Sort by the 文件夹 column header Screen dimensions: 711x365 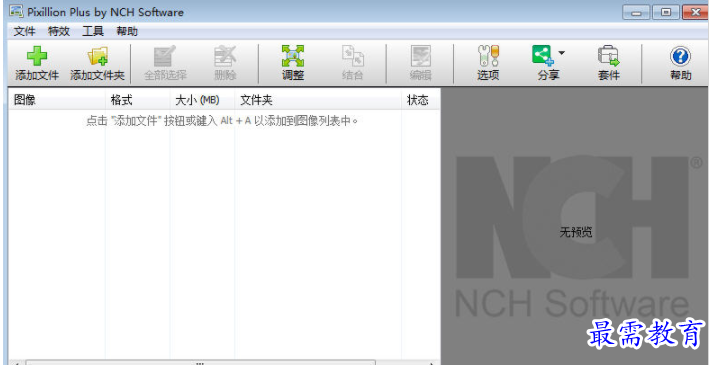(318, 100)
